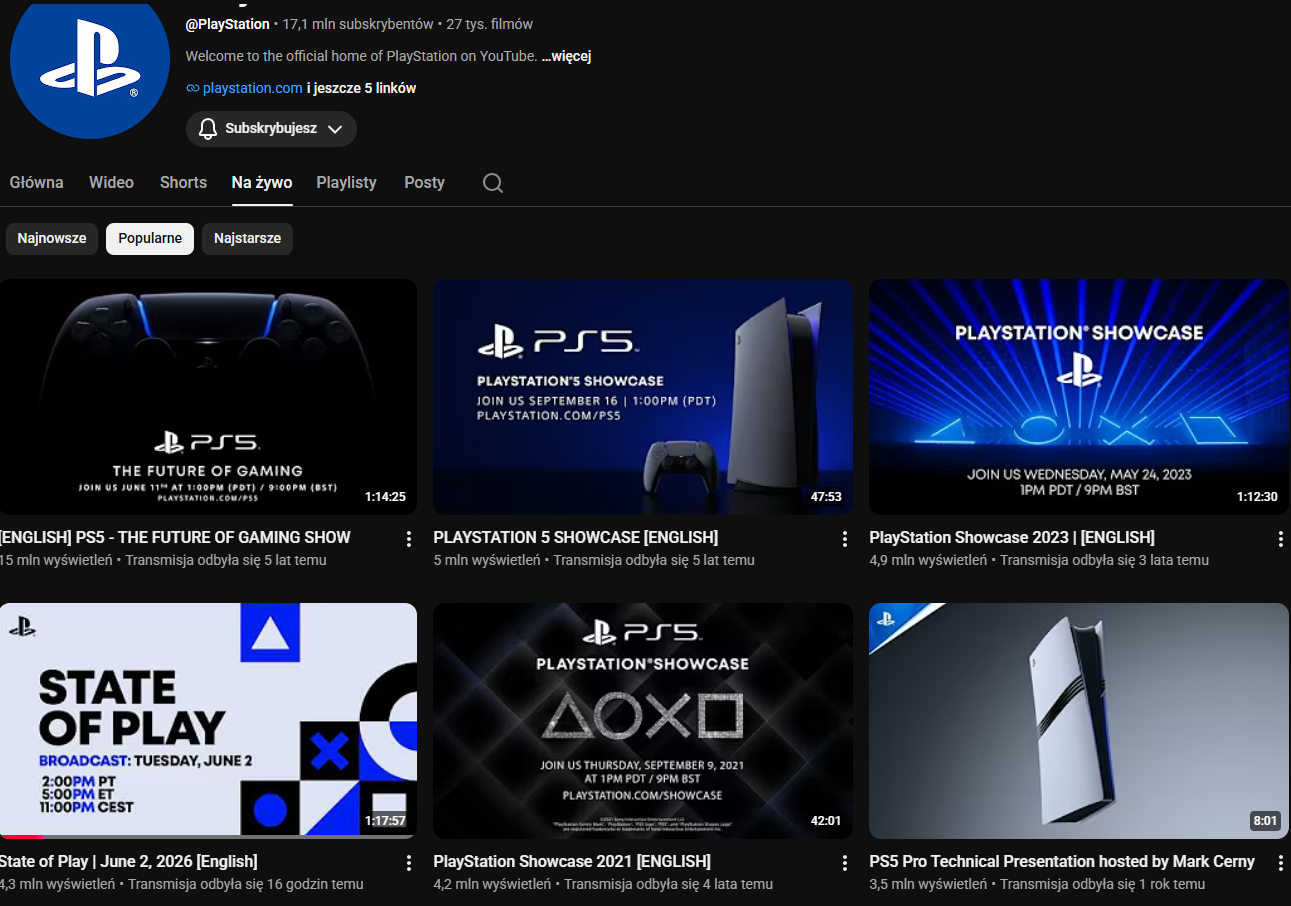Click title 'PlayStation Showcase 2023 | [ENGLISH]'
Screen dimensions: 1291x906
pyautogui.click(x=1012, y=538)
